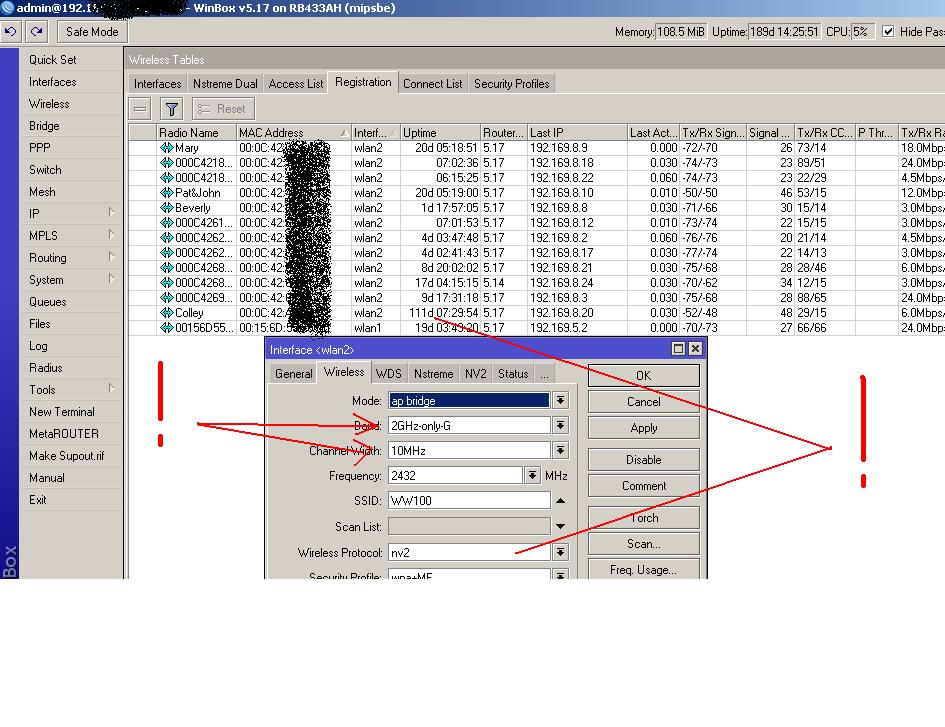Expand the Routing submenu

click(111, 257)
